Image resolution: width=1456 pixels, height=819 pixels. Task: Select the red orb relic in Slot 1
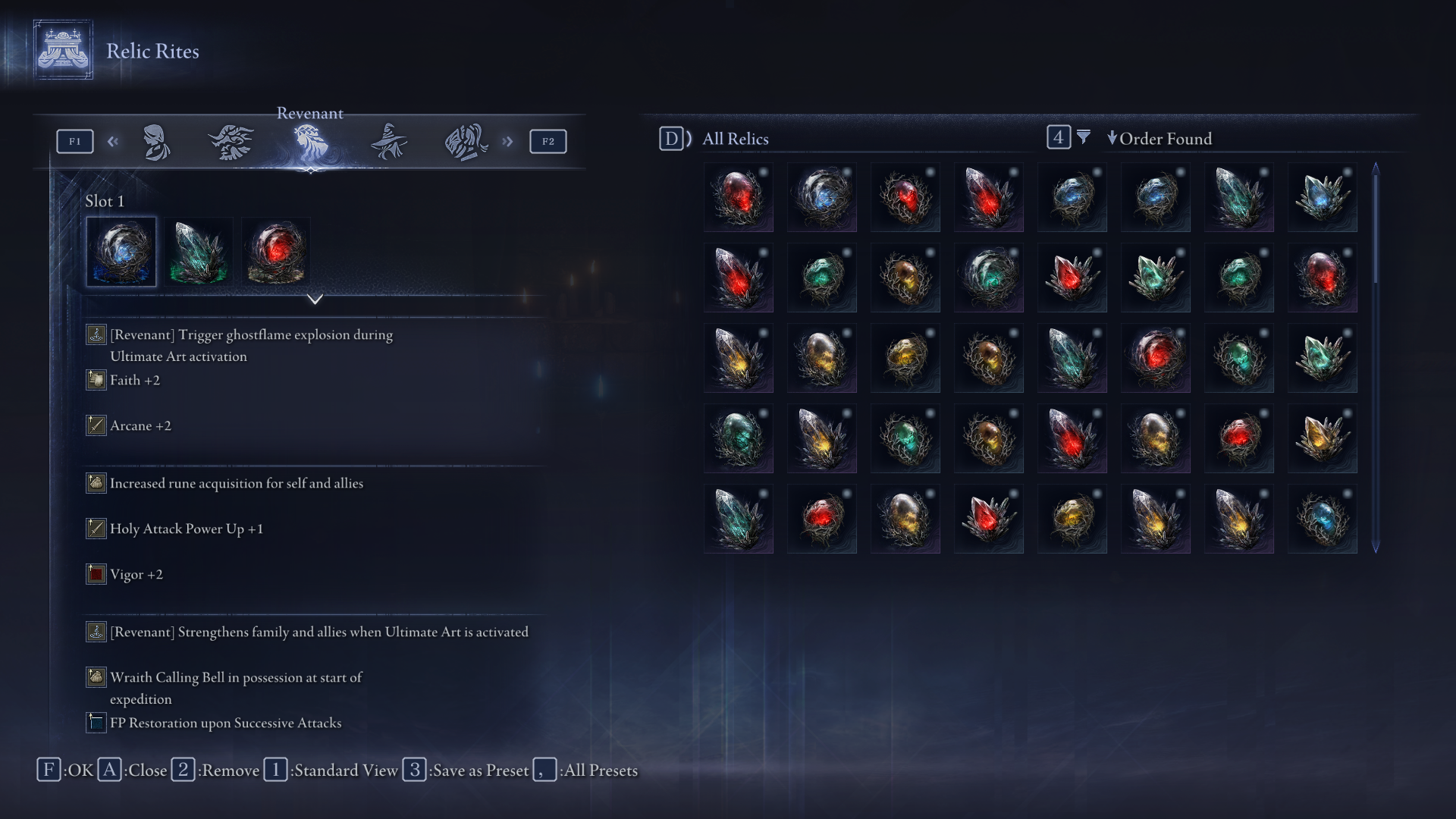pos(276,252)
